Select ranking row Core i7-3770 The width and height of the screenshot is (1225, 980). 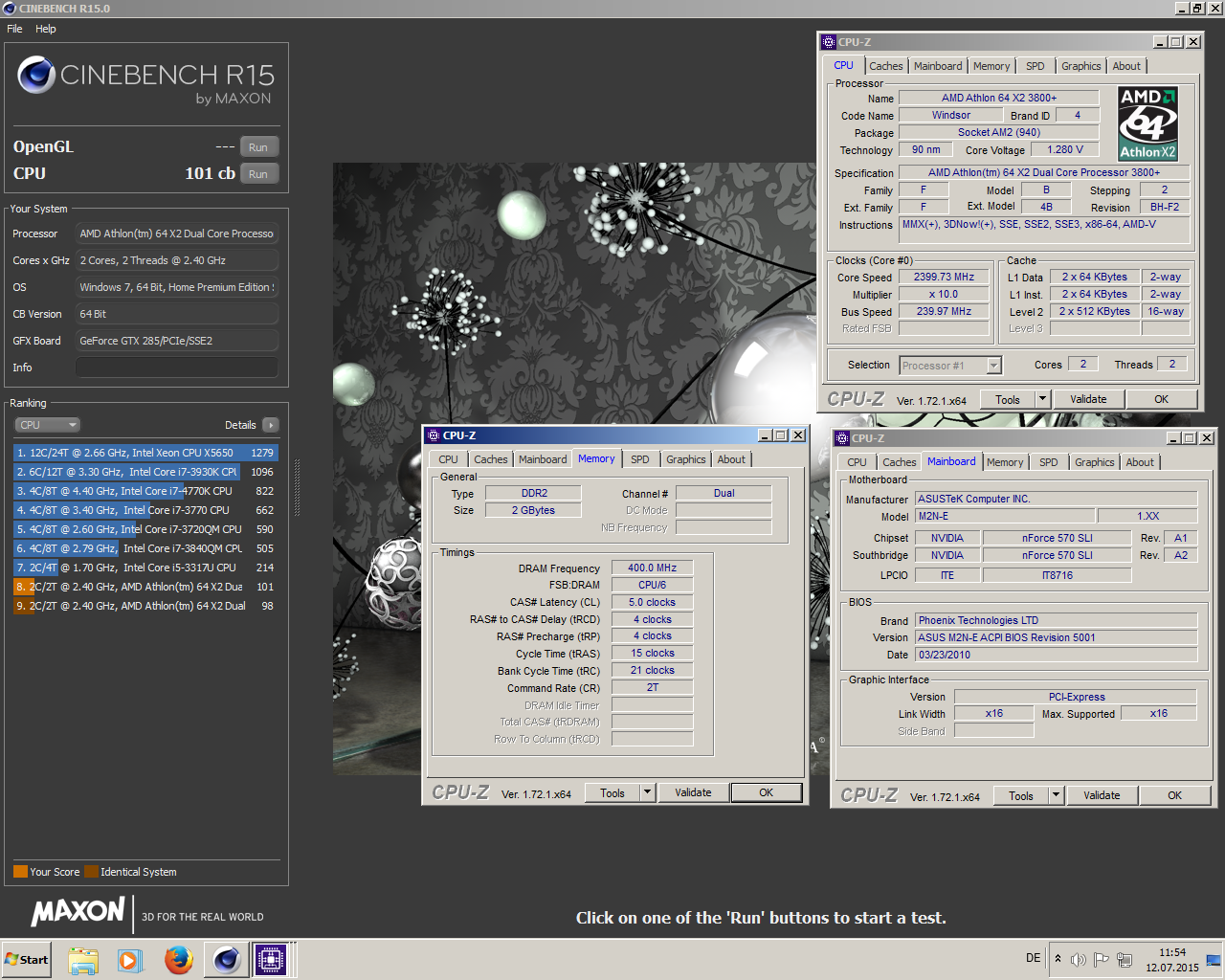pyautogui.click(x=145, y=510)
